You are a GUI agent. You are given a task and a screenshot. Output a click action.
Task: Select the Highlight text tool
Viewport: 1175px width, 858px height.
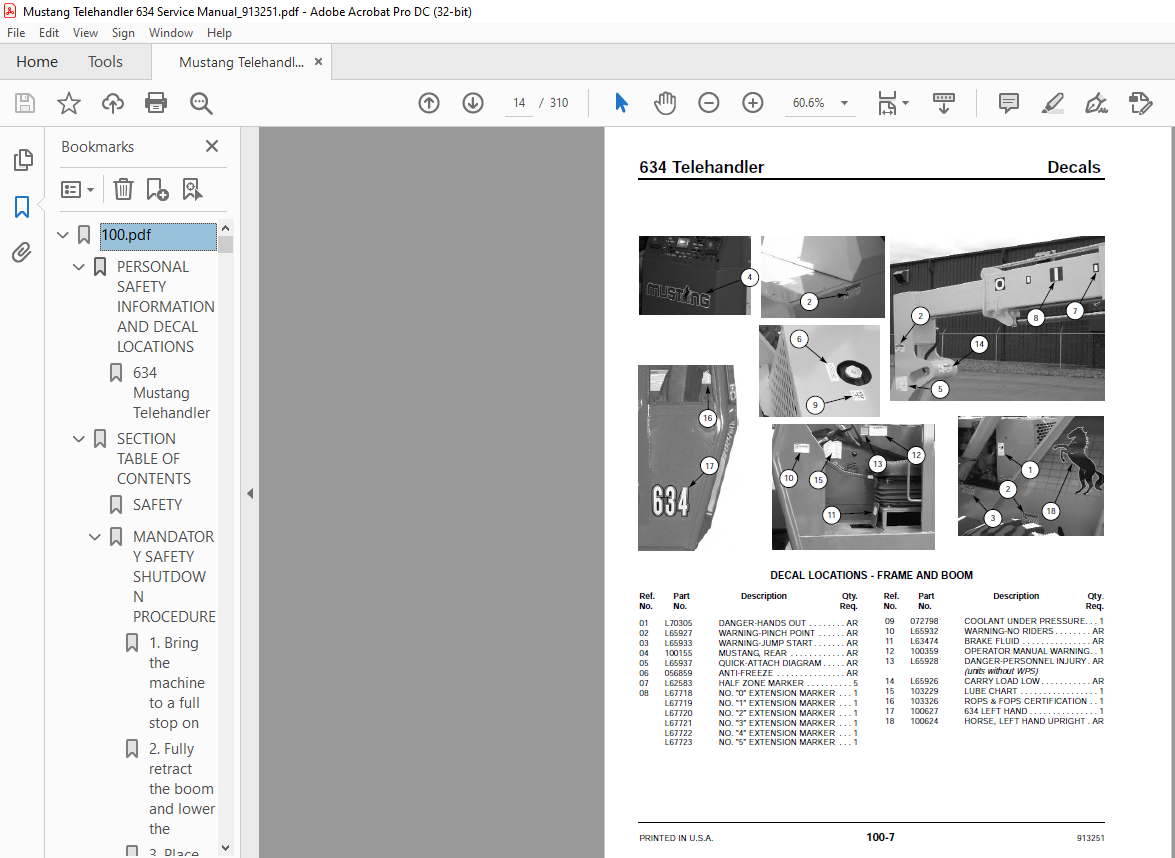[1052, 103]
